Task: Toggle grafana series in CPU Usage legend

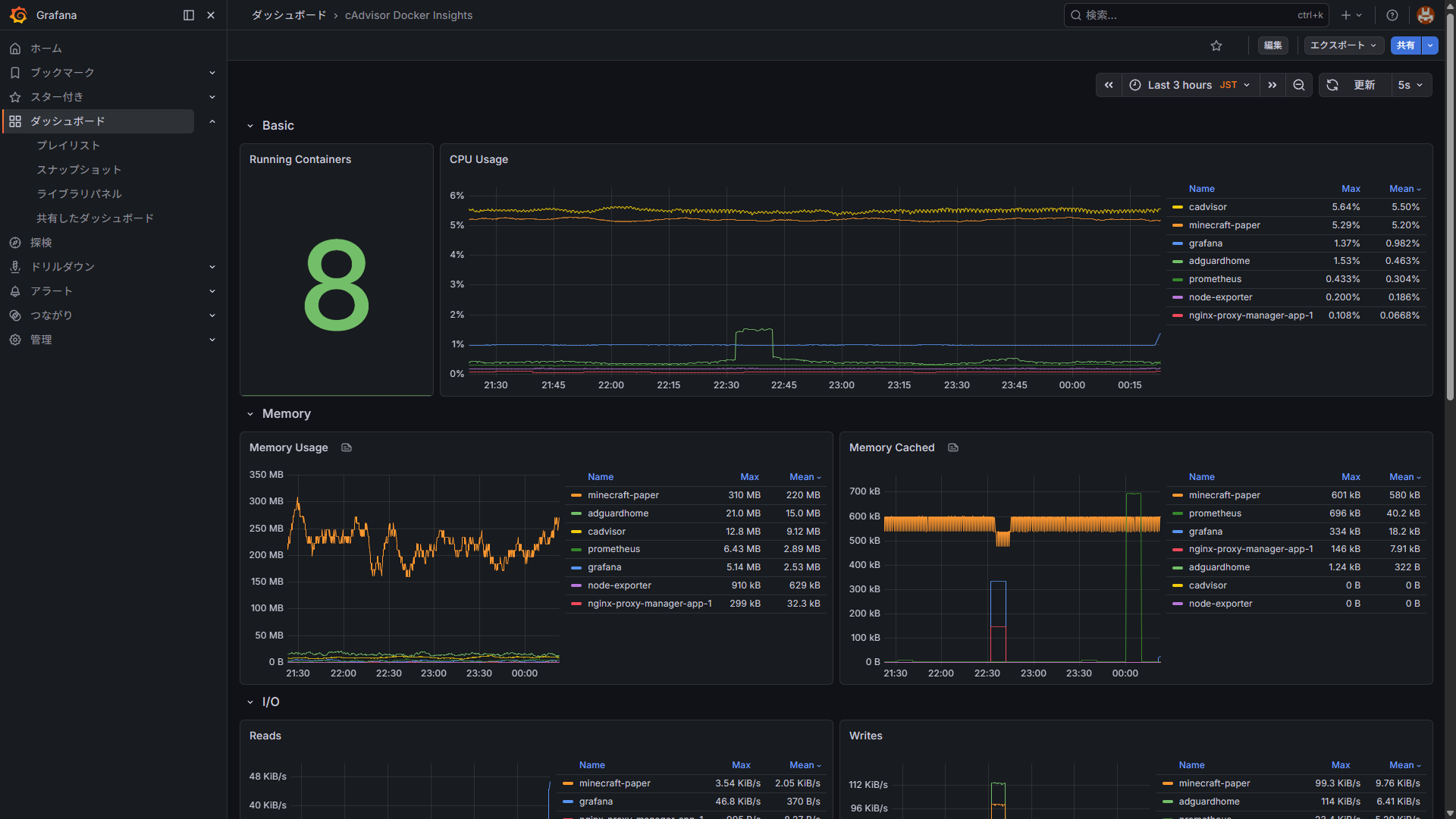Action: click(x=1206, y=243)
